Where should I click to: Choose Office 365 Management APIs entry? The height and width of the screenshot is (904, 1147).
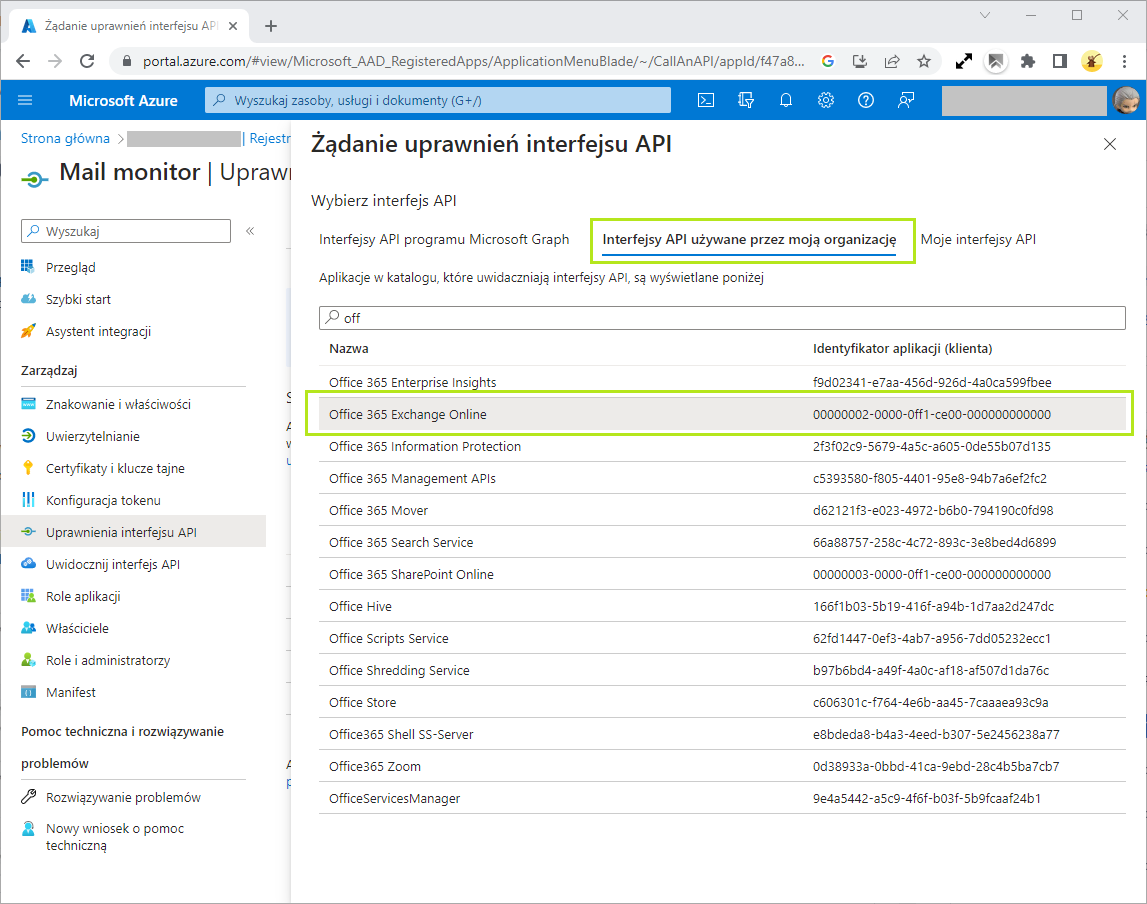tap(412, 479)
